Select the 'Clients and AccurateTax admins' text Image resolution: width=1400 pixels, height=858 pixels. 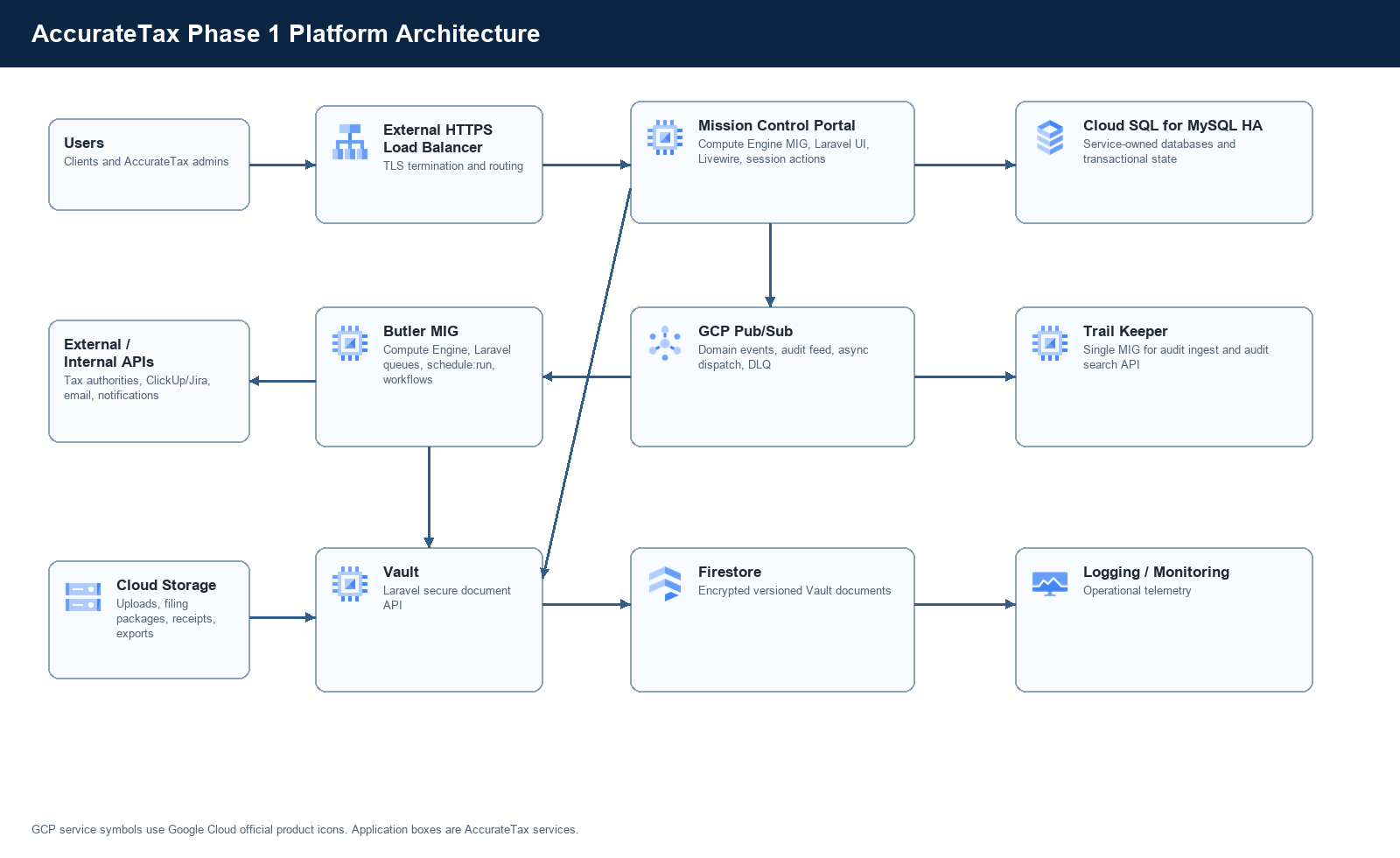tap(146, 162)
